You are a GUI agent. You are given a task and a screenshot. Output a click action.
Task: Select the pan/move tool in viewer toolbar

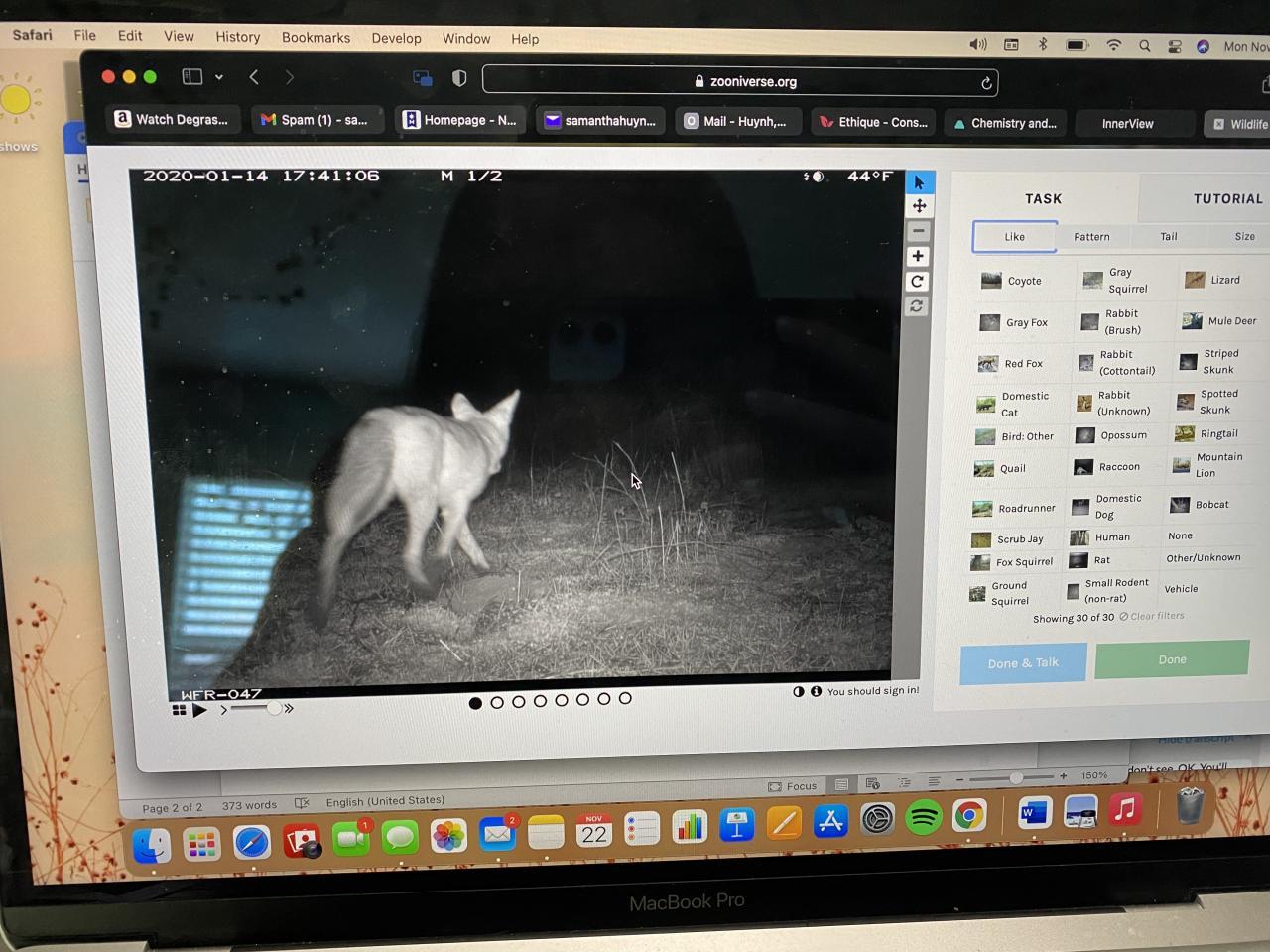[919, 206]
